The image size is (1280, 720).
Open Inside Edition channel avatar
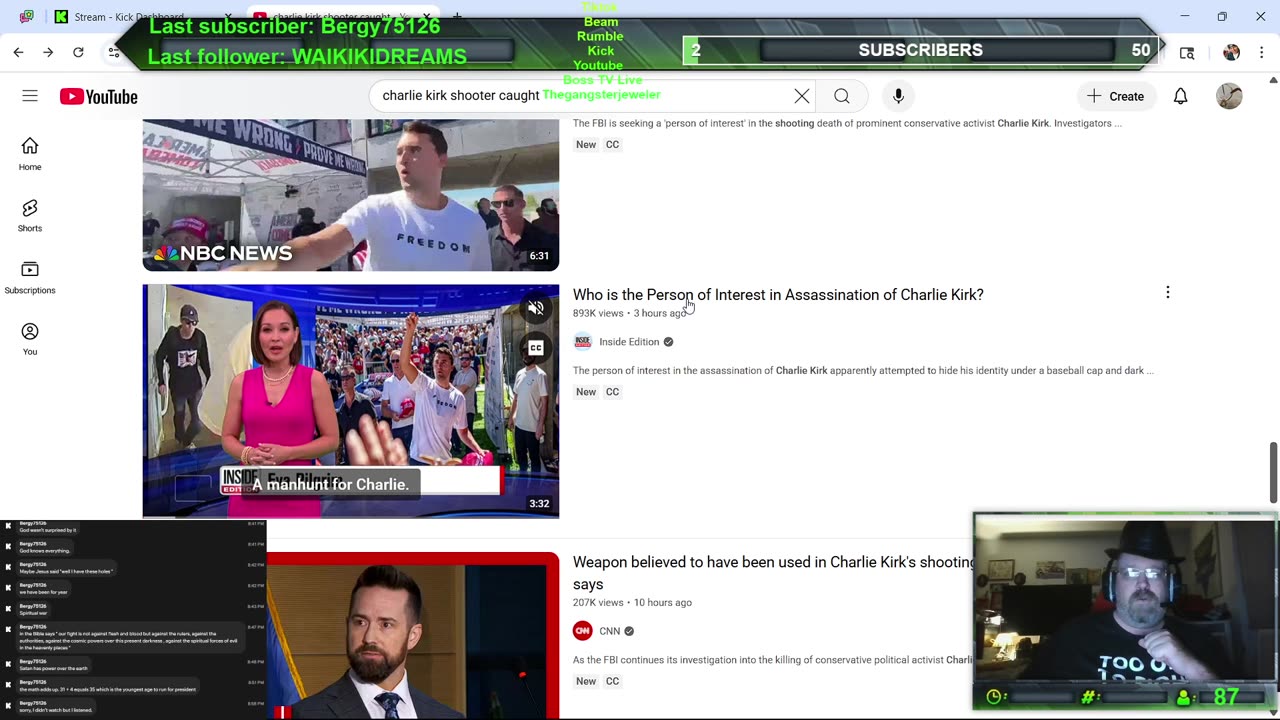coord(582,342)
